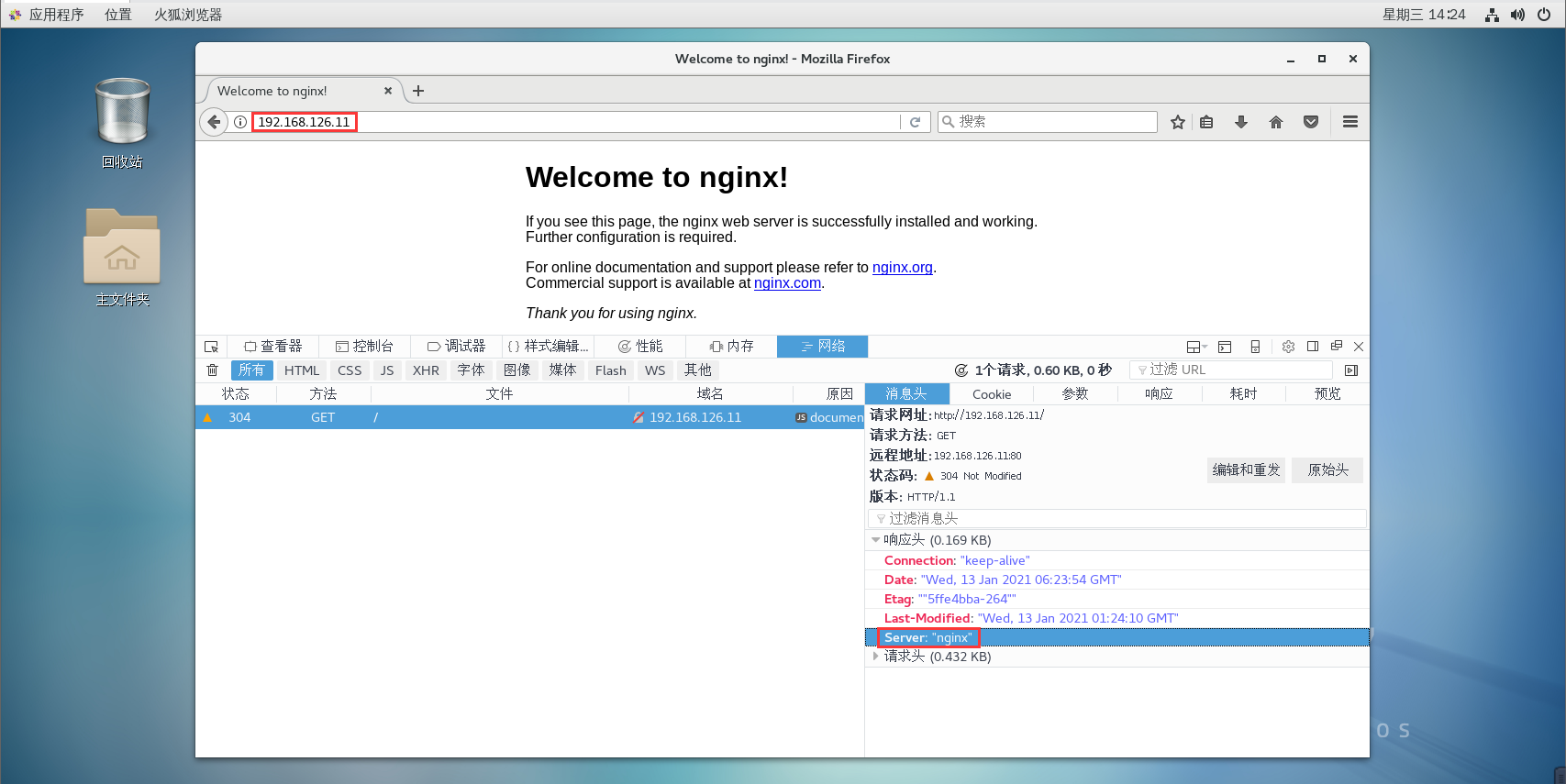1566x784 pixels.
Task: Toggle the 其他 other filter
Action: coord(698,370)
